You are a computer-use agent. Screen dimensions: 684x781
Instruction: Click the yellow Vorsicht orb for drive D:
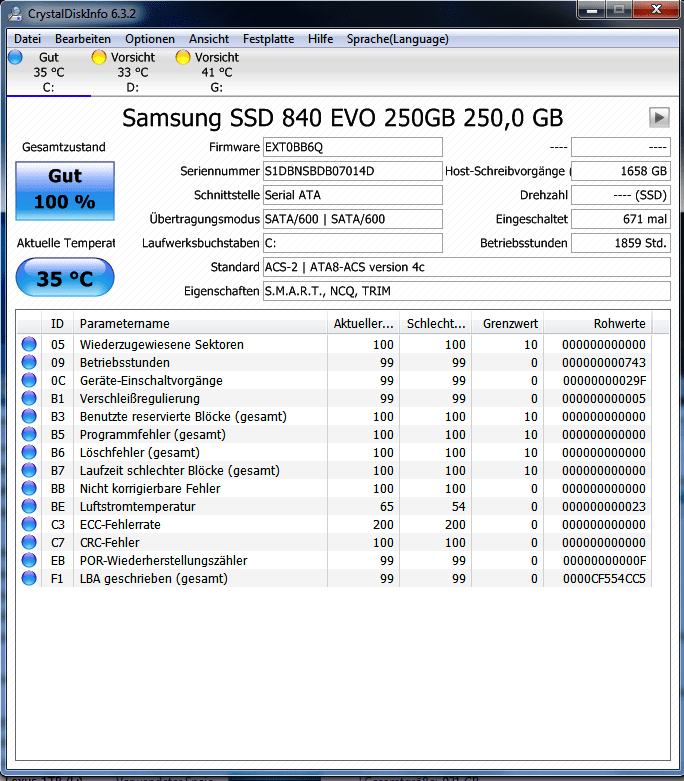pyautogui.click(x=99, y=57)
